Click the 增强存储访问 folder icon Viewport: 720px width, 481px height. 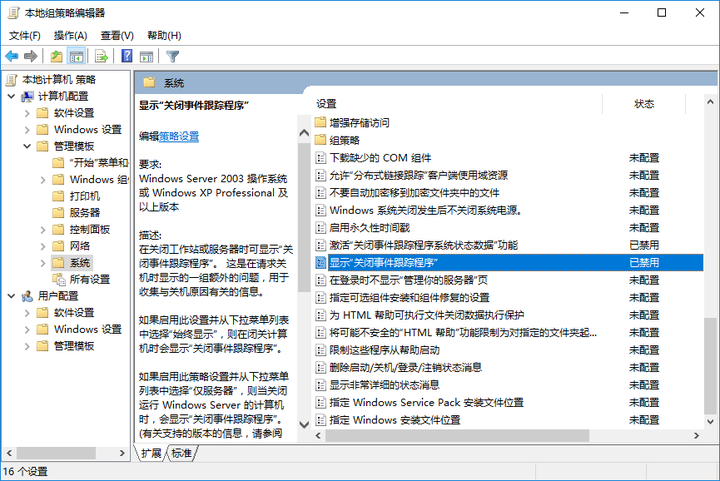pos(321,123)
